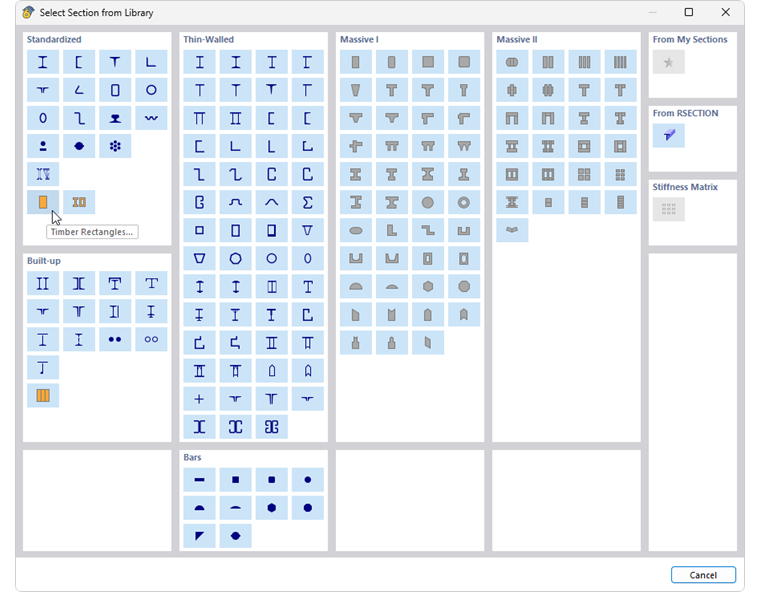Select the octagon icon in Massive I
Viewport: 760px width, 592px height.
pyautogui.click(x=464, y=287)
